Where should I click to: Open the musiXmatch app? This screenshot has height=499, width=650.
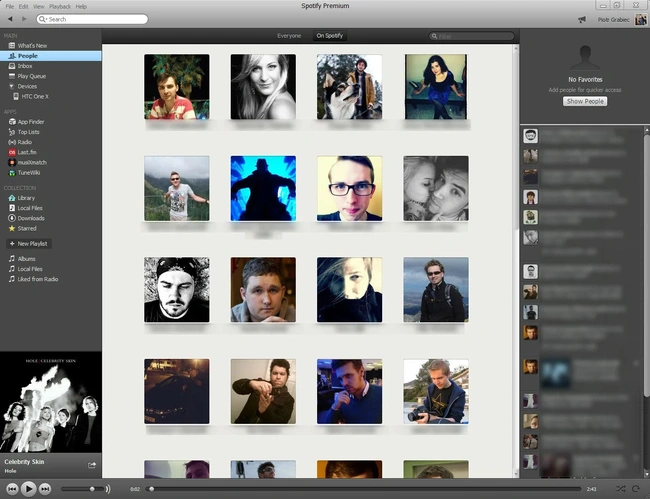32,162
